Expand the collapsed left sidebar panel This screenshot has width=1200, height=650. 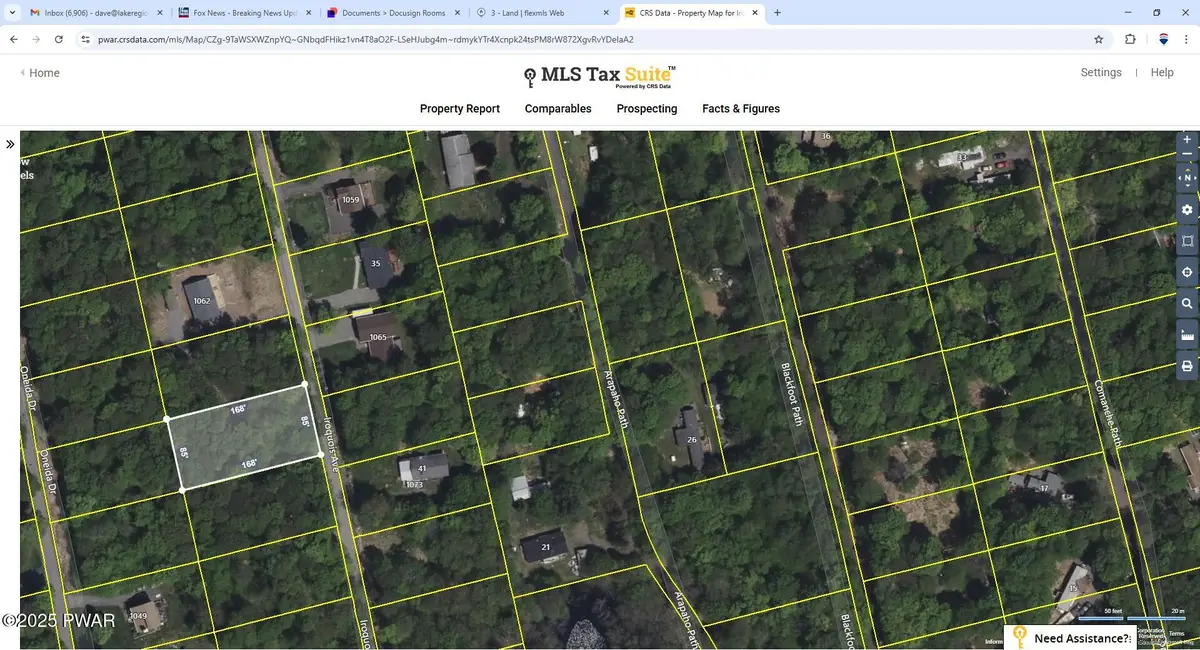click(10, 143)
